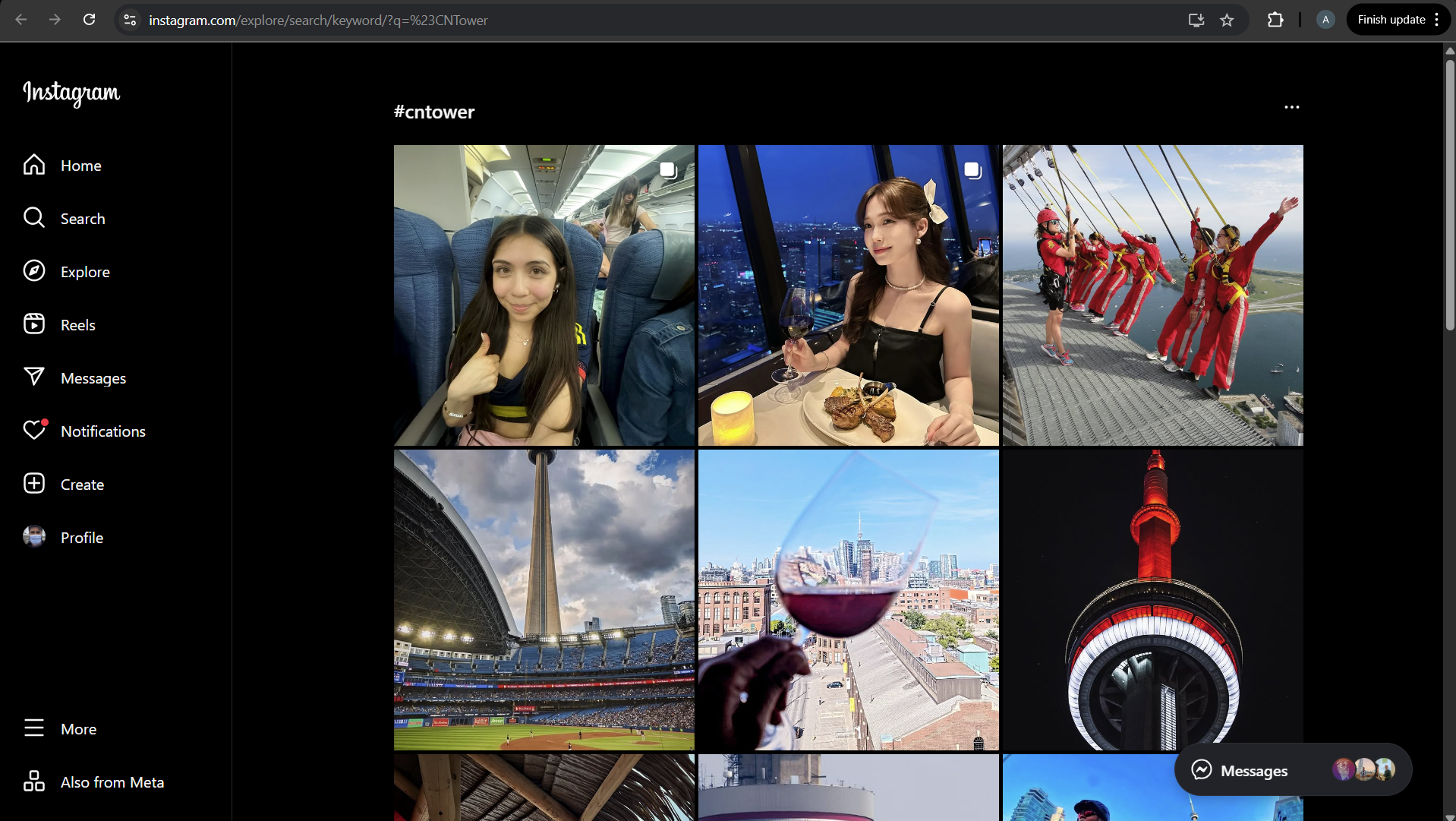Click the Messenger icon in floating Messages

click(1202, 770)
